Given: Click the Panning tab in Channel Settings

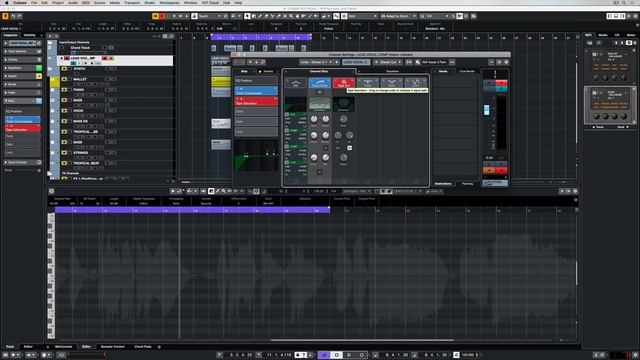Looking at the screenshot, I should pyautogui.click(x=467, y=184).
